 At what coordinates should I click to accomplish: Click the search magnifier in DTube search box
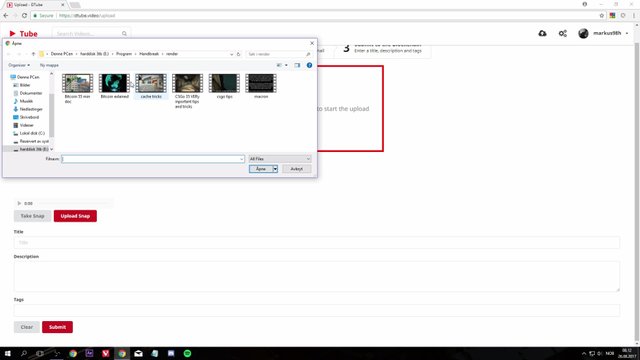pos(124,33)
